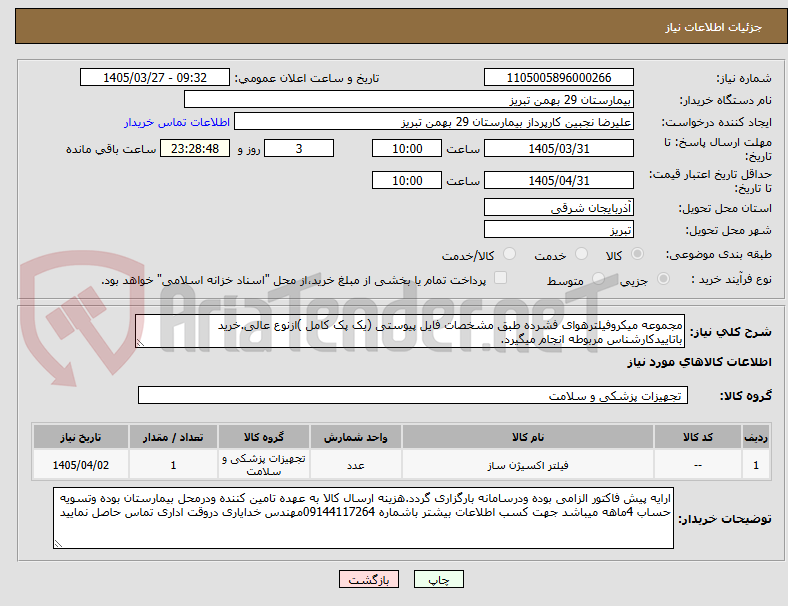The height and width of the screenshot is (606, 788).
Task: Click the تعداد / مقدار column header
Action: point(173,437)
